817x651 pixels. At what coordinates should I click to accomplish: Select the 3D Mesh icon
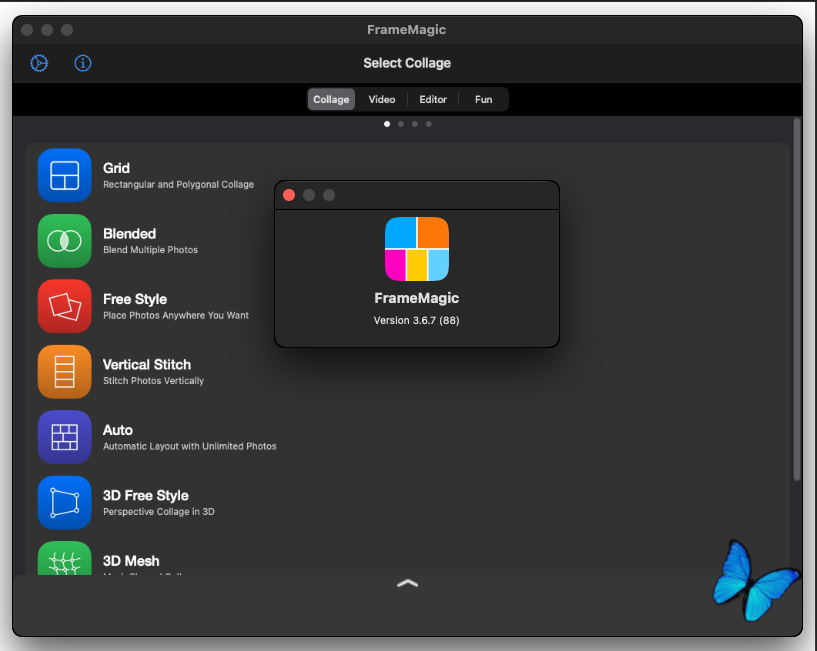(65, 558)
